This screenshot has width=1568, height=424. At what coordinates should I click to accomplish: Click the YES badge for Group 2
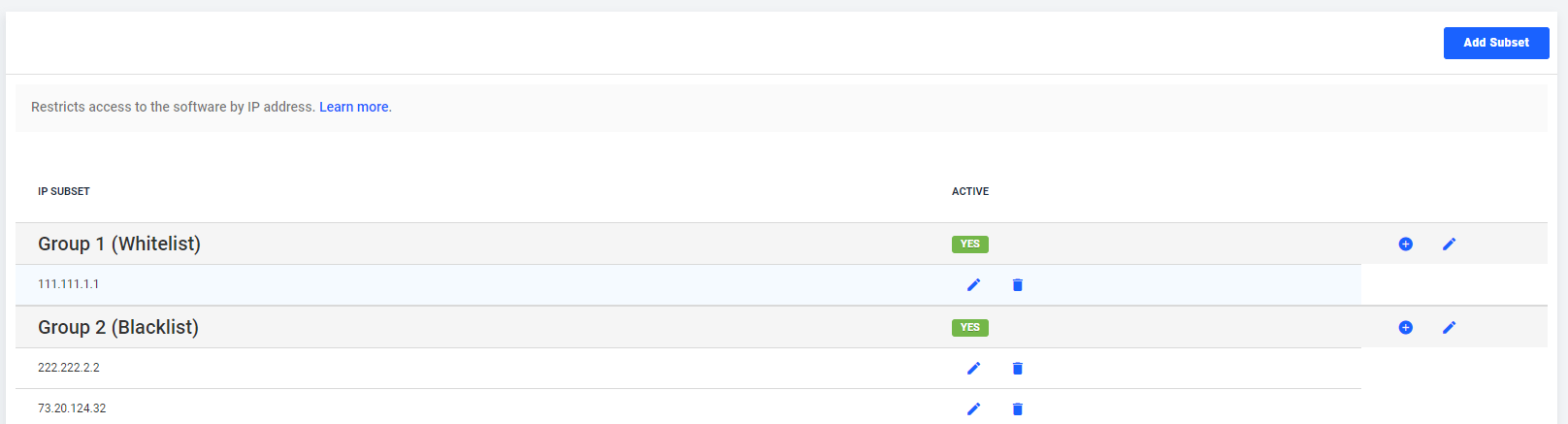tap(970, 327)
